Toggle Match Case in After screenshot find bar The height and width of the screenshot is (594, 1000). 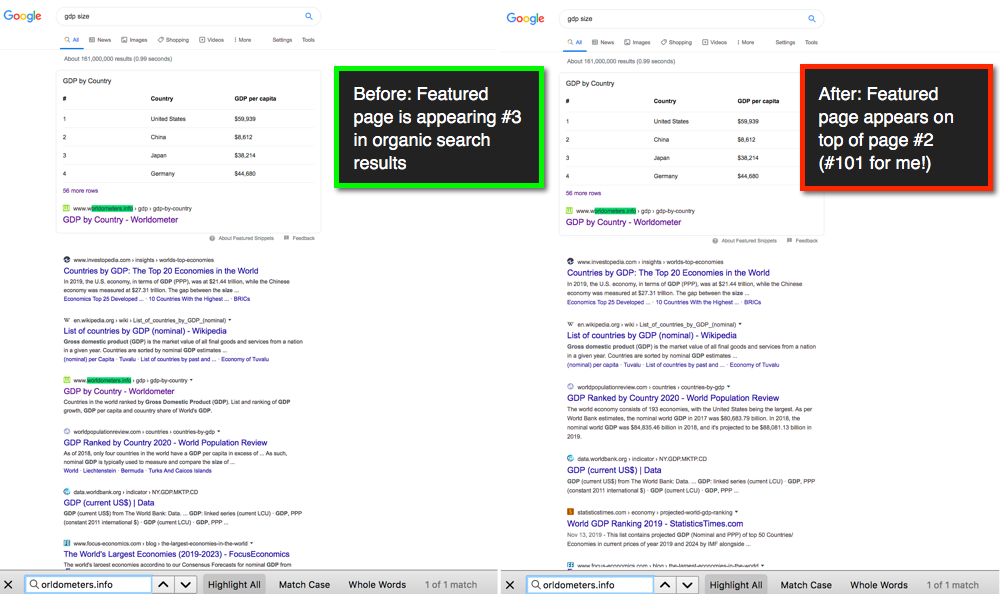[x=806, y=584]
